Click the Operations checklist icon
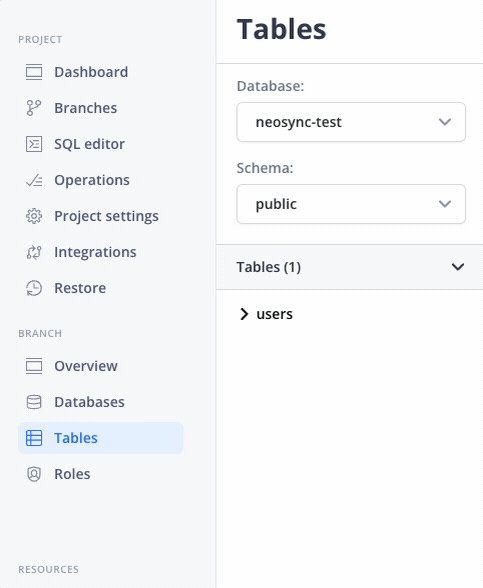This screenshot has width=483, height=588. tap(34, 180)
